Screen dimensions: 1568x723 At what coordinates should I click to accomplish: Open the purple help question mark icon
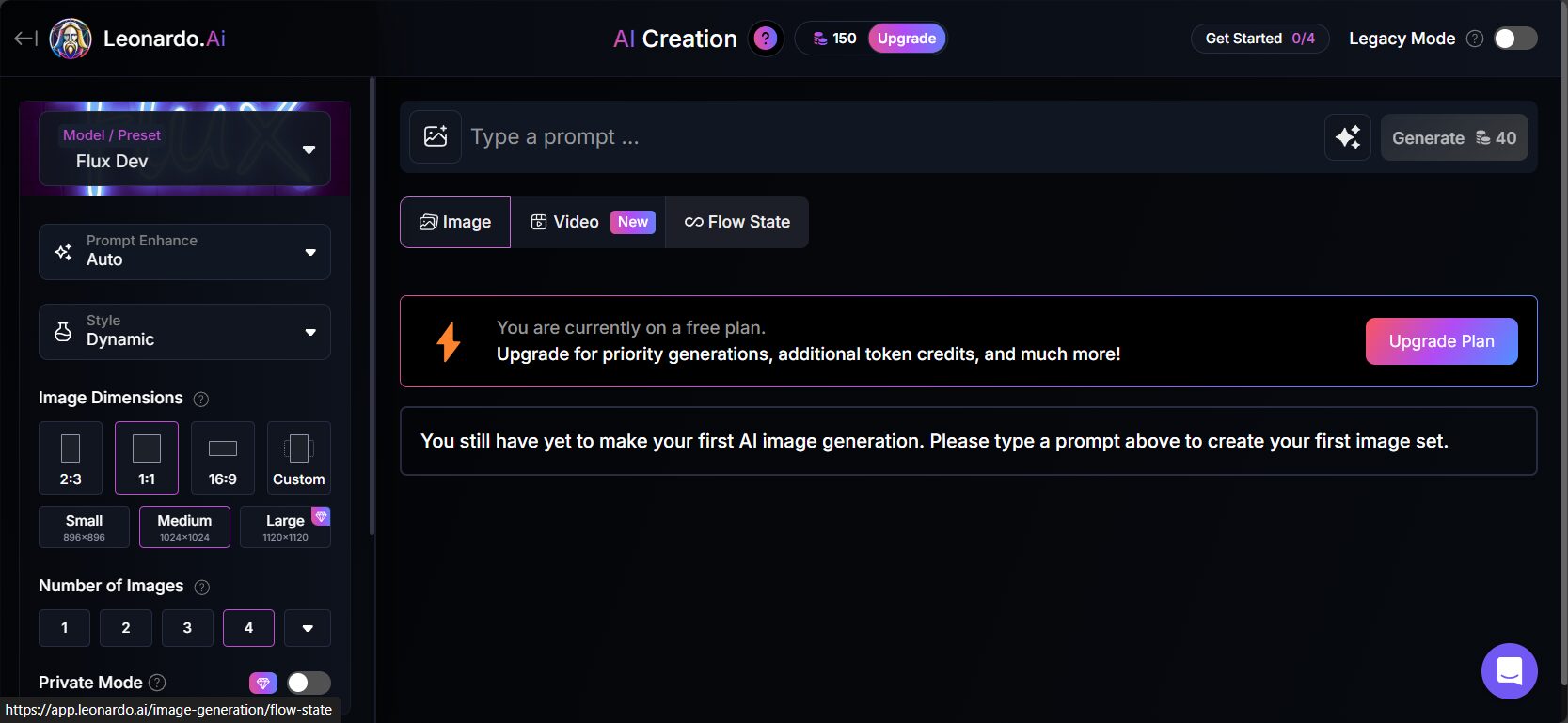[x=766, y=39]
